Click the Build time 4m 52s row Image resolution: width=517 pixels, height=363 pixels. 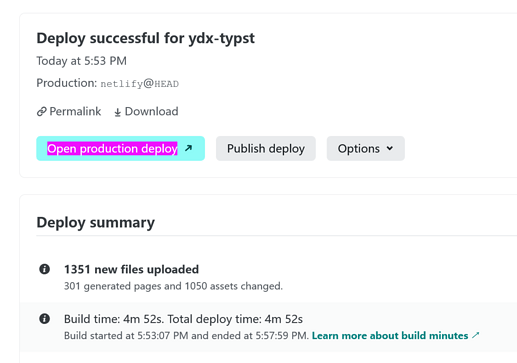tap(268, 327)
